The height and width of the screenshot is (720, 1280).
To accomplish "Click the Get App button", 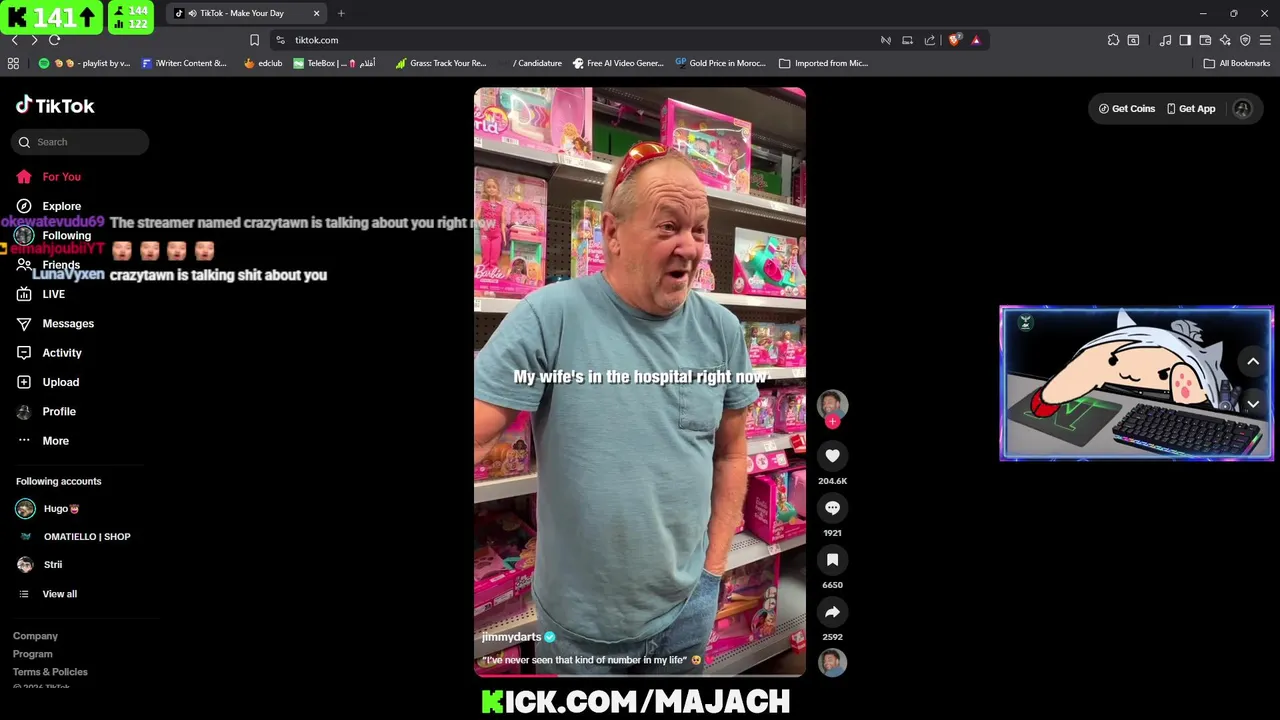I will pos(1190,109).
